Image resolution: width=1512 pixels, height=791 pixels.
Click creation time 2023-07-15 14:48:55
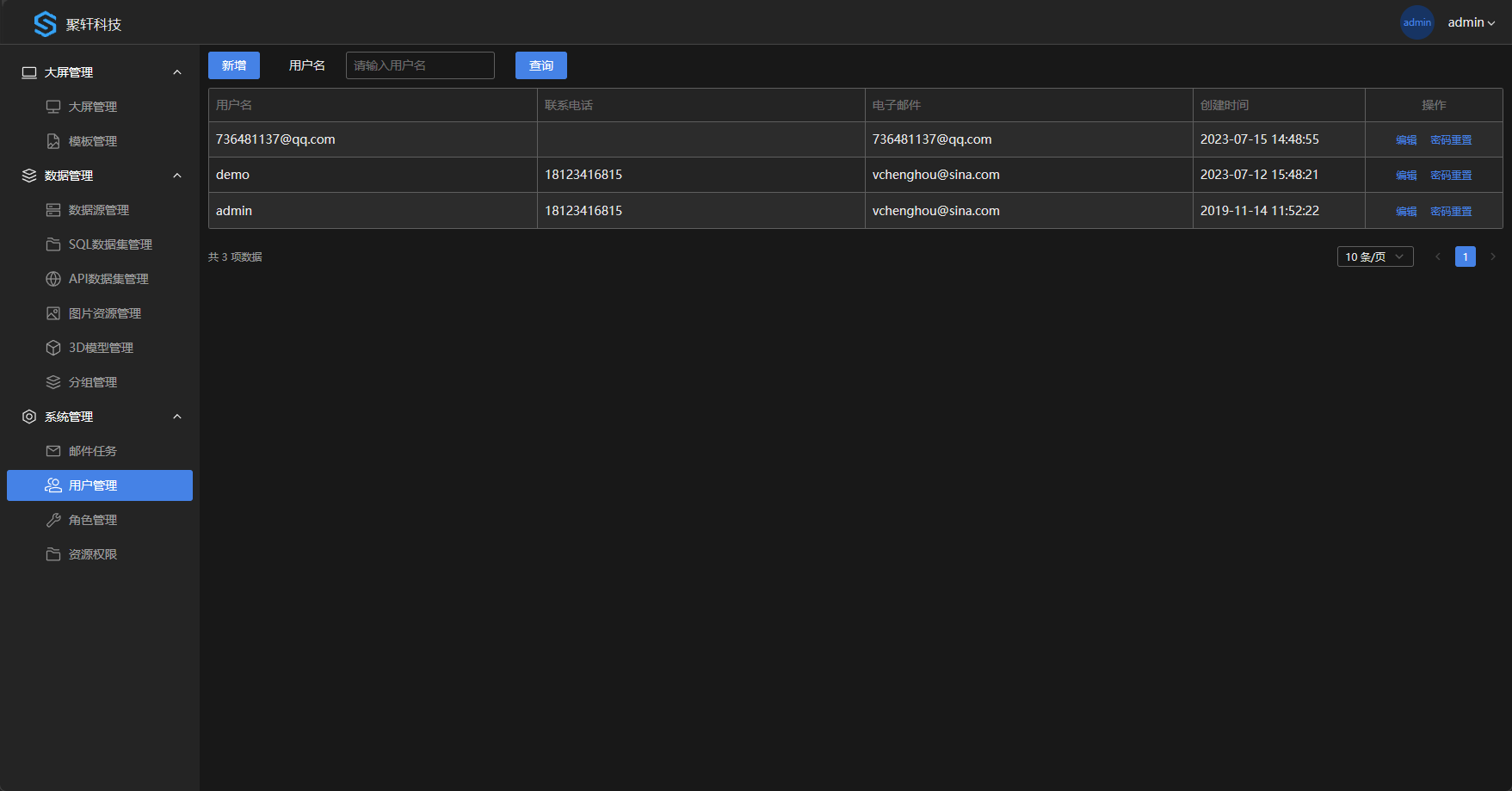(x=1260, y=139)
